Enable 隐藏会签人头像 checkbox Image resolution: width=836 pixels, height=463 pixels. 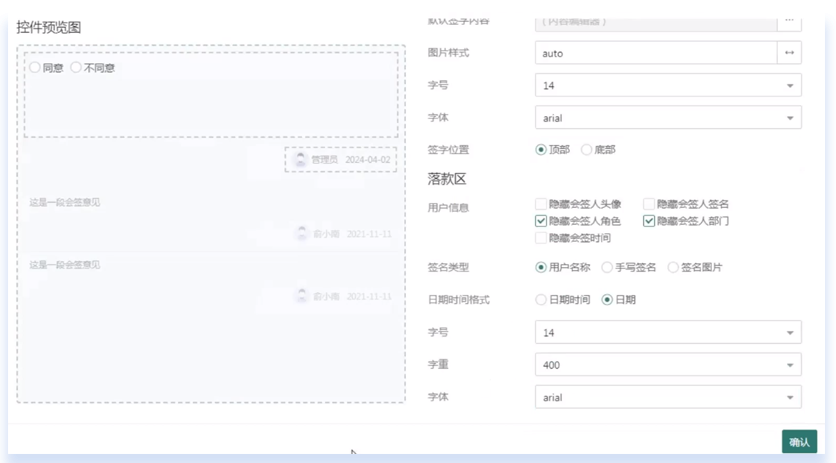(541, 204)
